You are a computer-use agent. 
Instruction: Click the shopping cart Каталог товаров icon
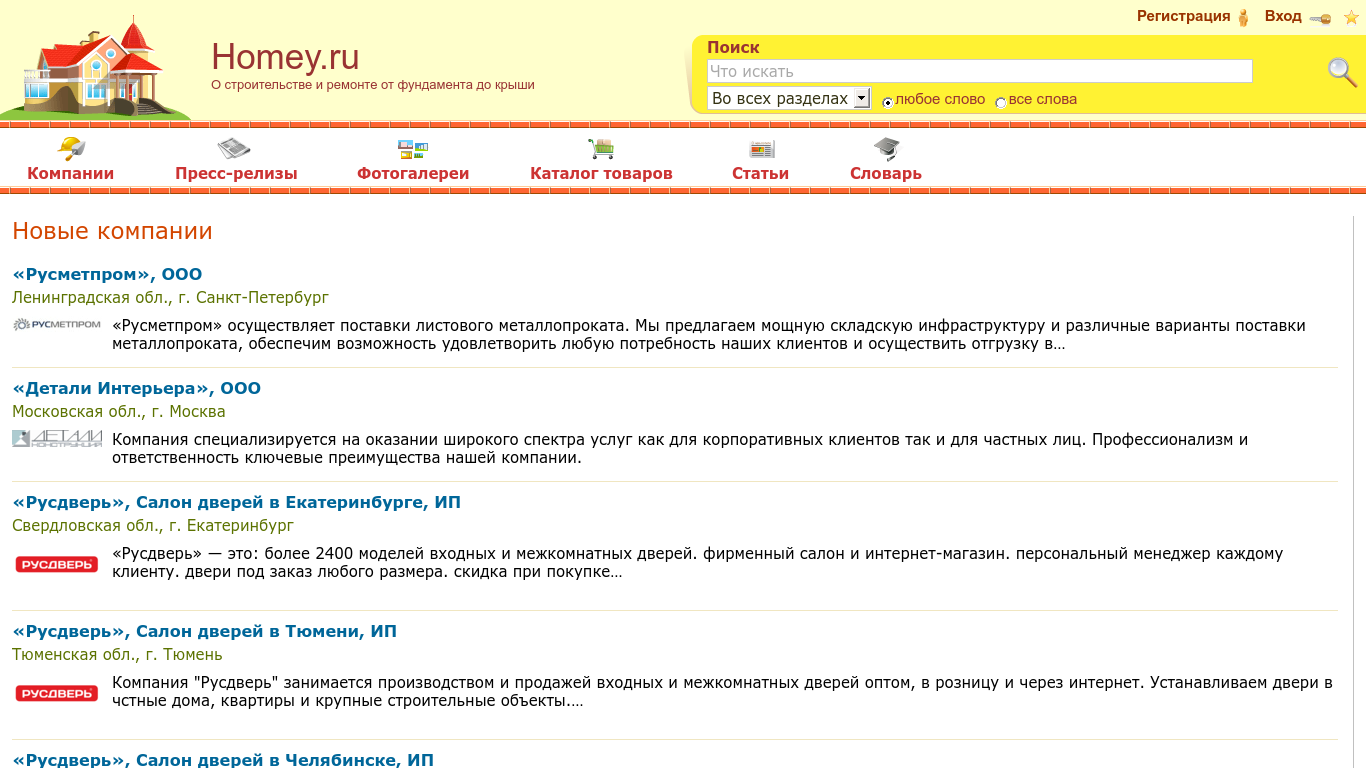pos(601,149)
